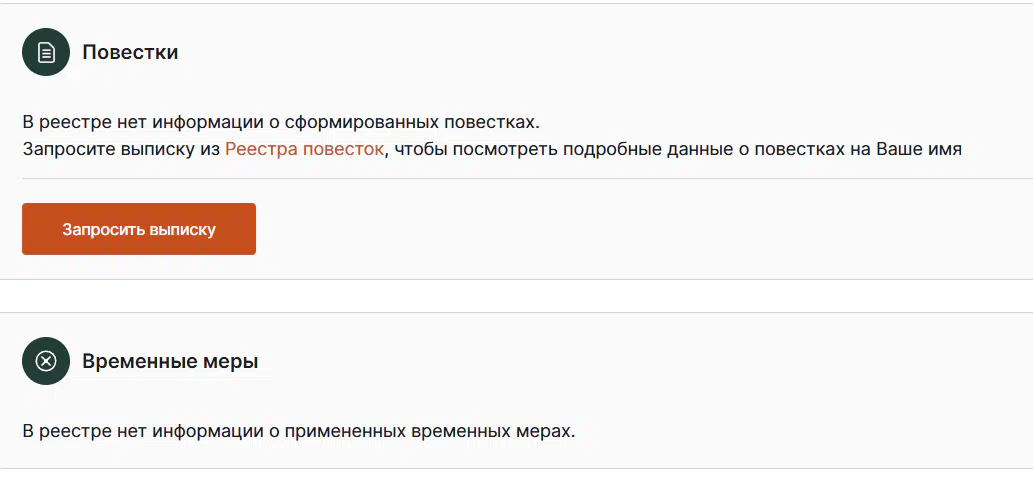This screenshot has height=484, width=1033.
Task: Select the Временные меры section heading
Action: pyautogui.click(x=170, y=361)
